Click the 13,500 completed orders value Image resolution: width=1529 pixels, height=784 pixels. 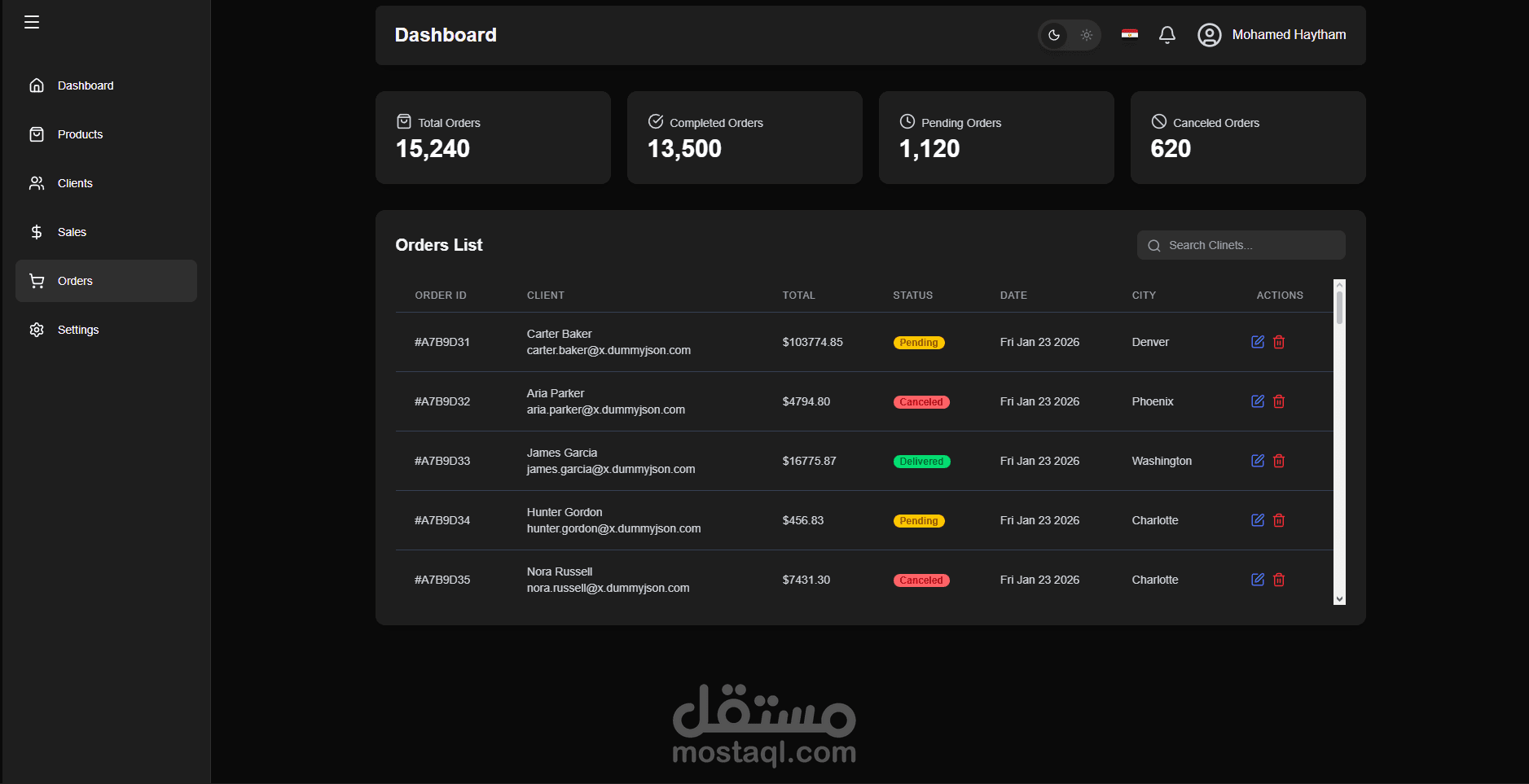coord(684,149)
